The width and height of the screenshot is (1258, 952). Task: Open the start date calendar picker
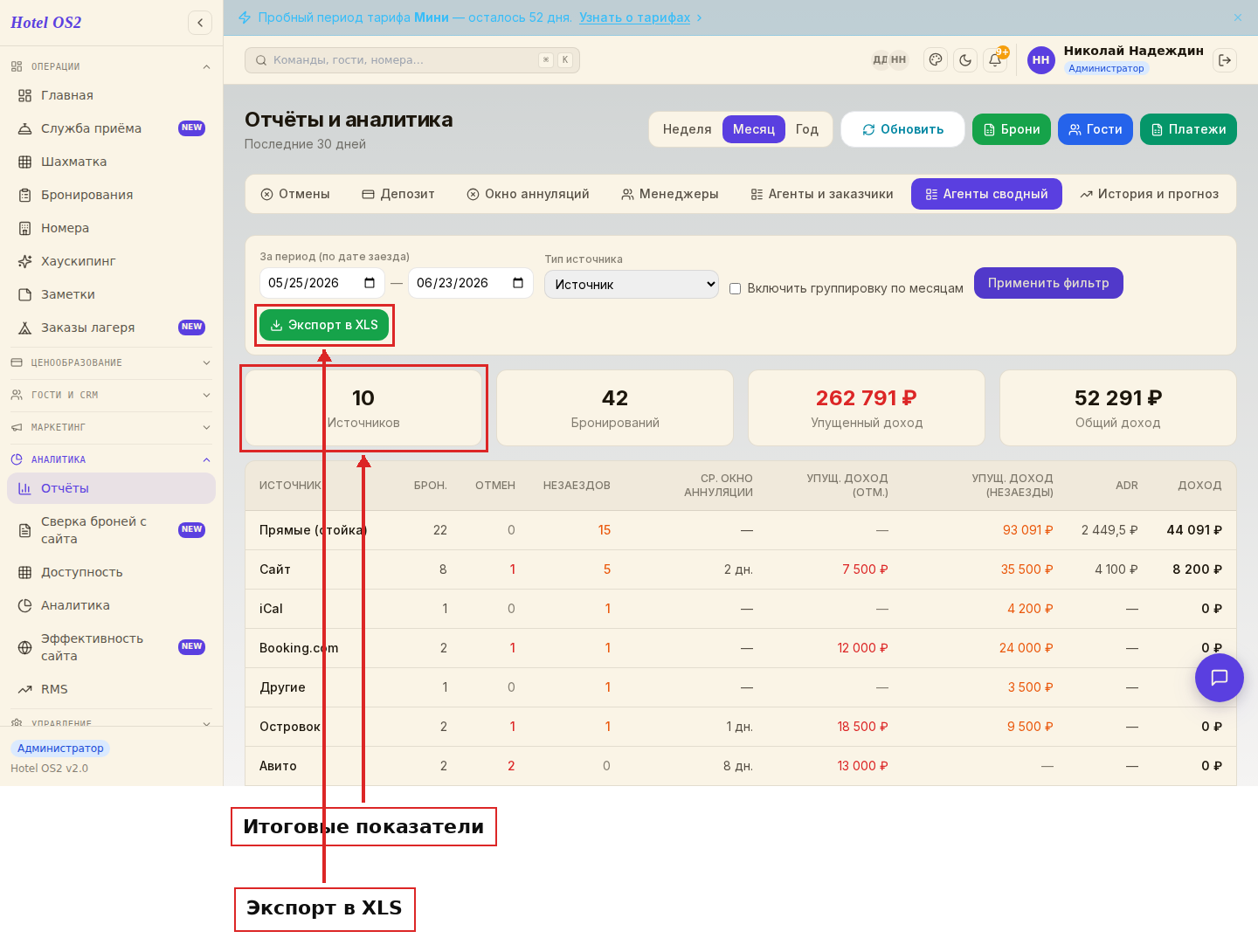(370, 283)
